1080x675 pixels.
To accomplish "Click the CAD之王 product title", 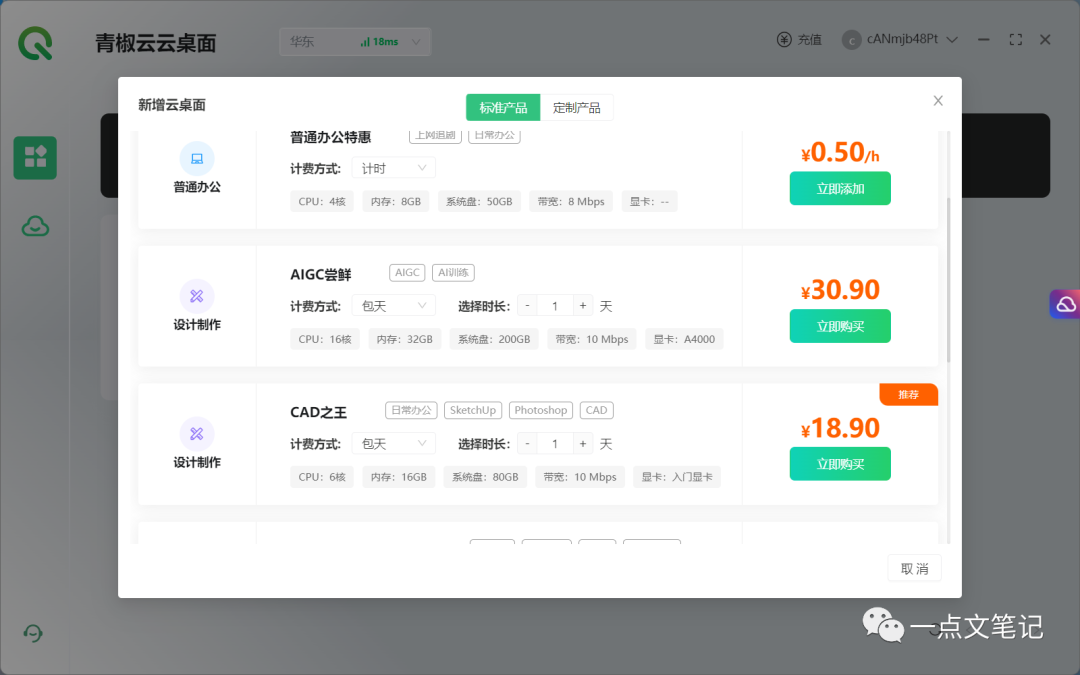I will (x=318, y=412).
